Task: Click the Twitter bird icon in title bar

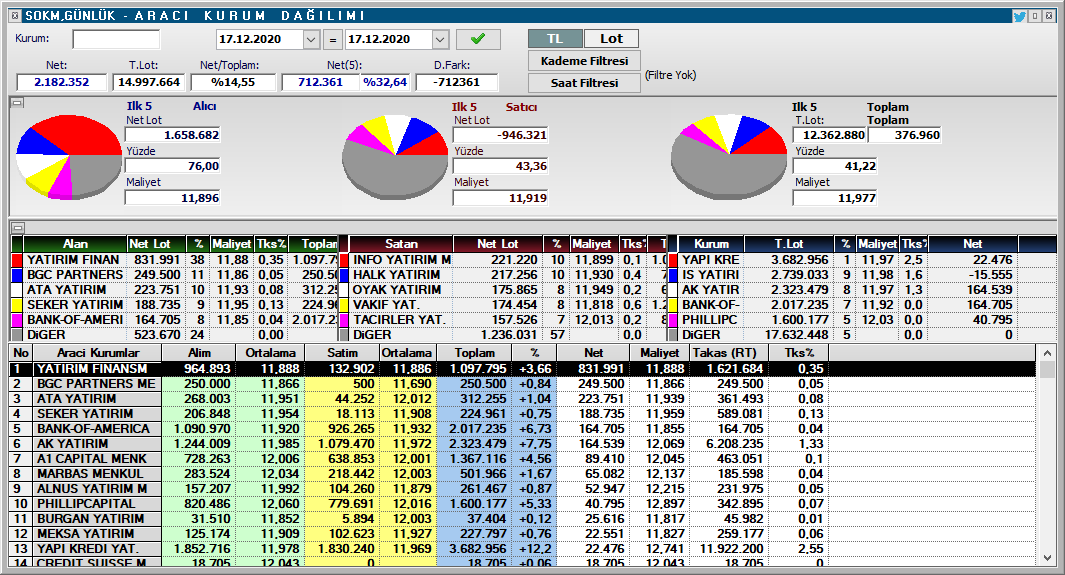Action: [1019, 16]
